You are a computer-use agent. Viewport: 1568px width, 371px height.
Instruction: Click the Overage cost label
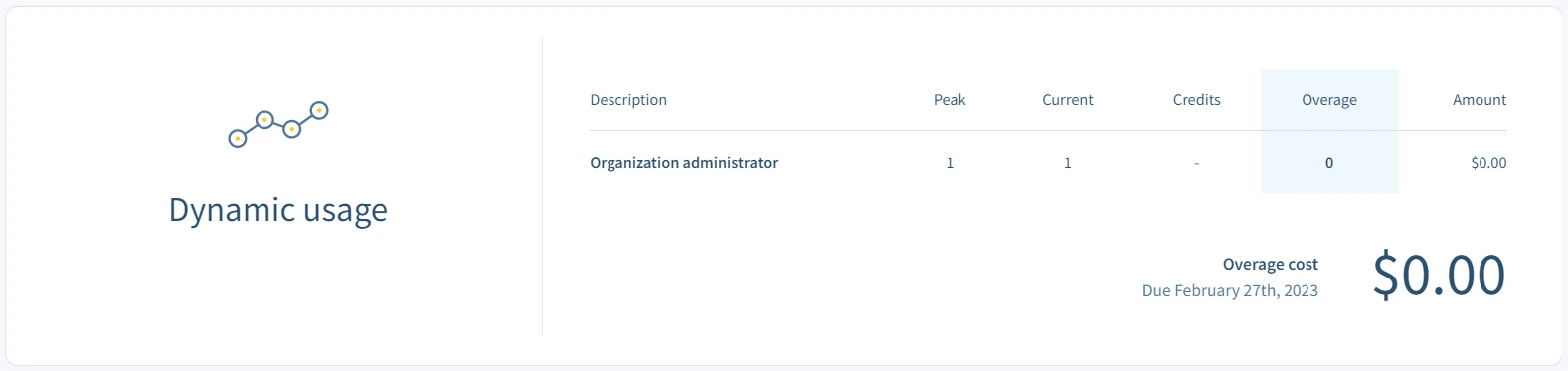point(1271,265)
